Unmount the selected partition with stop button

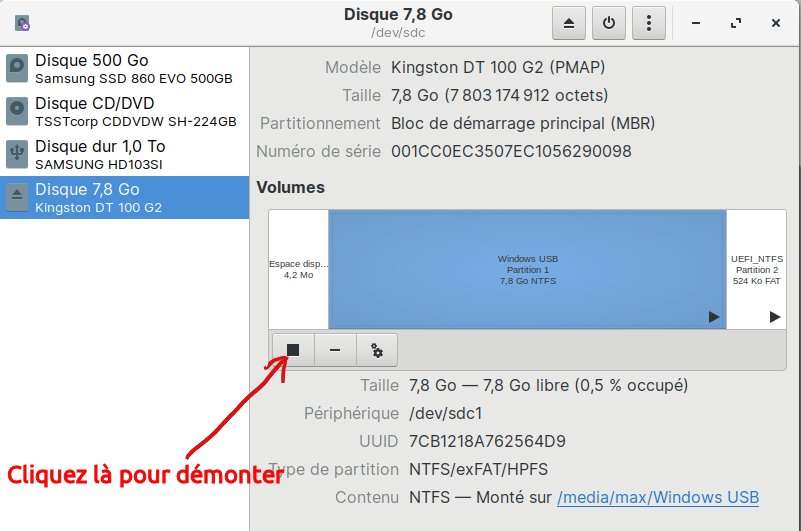(293, 350)
